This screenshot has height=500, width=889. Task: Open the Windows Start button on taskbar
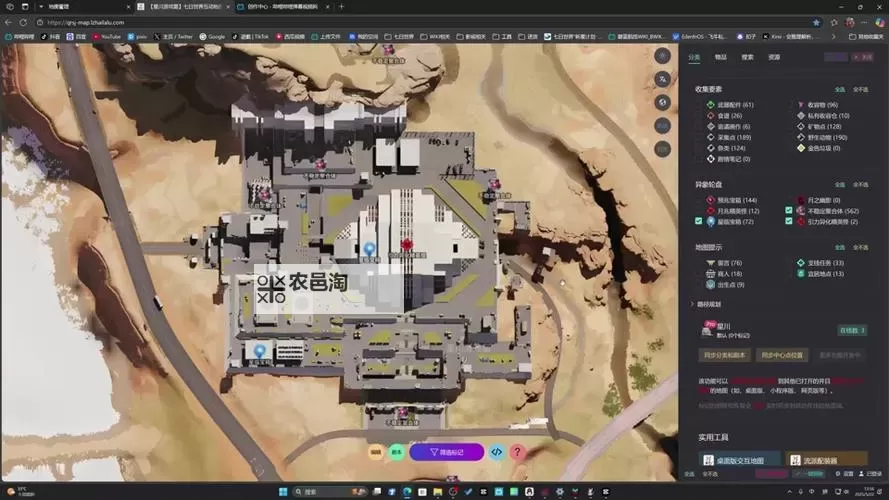[281, 490]
